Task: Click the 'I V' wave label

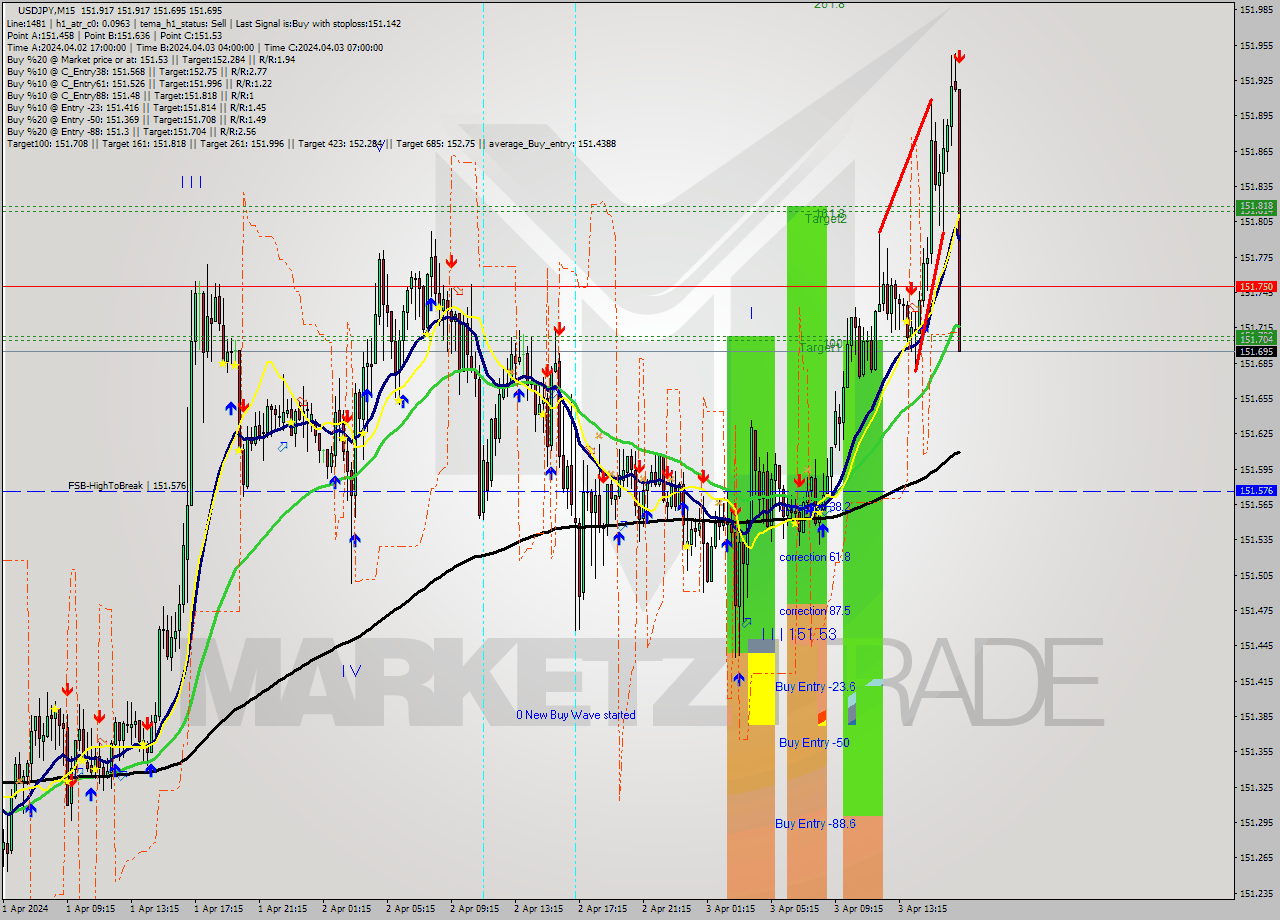Action: tap(351, 671)
